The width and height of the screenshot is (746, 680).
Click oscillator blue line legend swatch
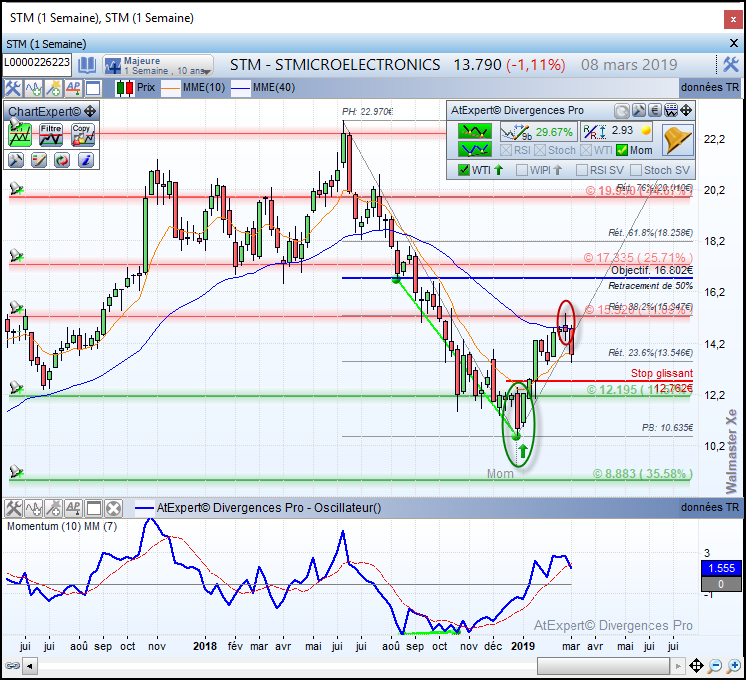[x=144, y=508]
